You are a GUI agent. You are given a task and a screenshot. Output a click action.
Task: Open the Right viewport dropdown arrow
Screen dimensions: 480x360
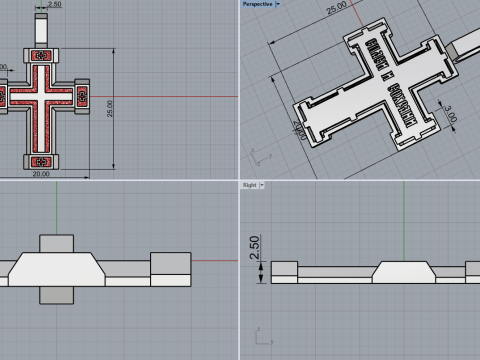coord(262,185)
